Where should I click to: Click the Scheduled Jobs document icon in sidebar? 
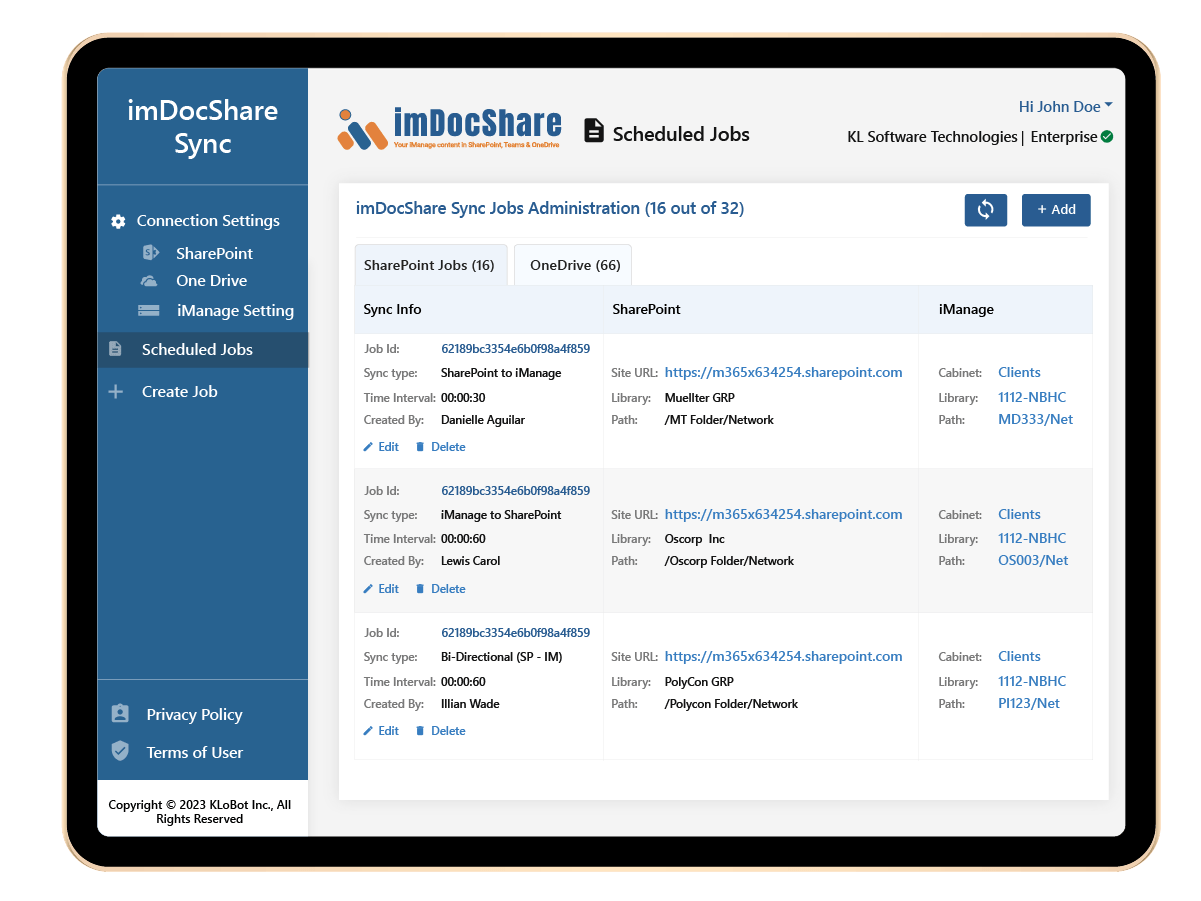pyautogui.click(x=115, y=349)
